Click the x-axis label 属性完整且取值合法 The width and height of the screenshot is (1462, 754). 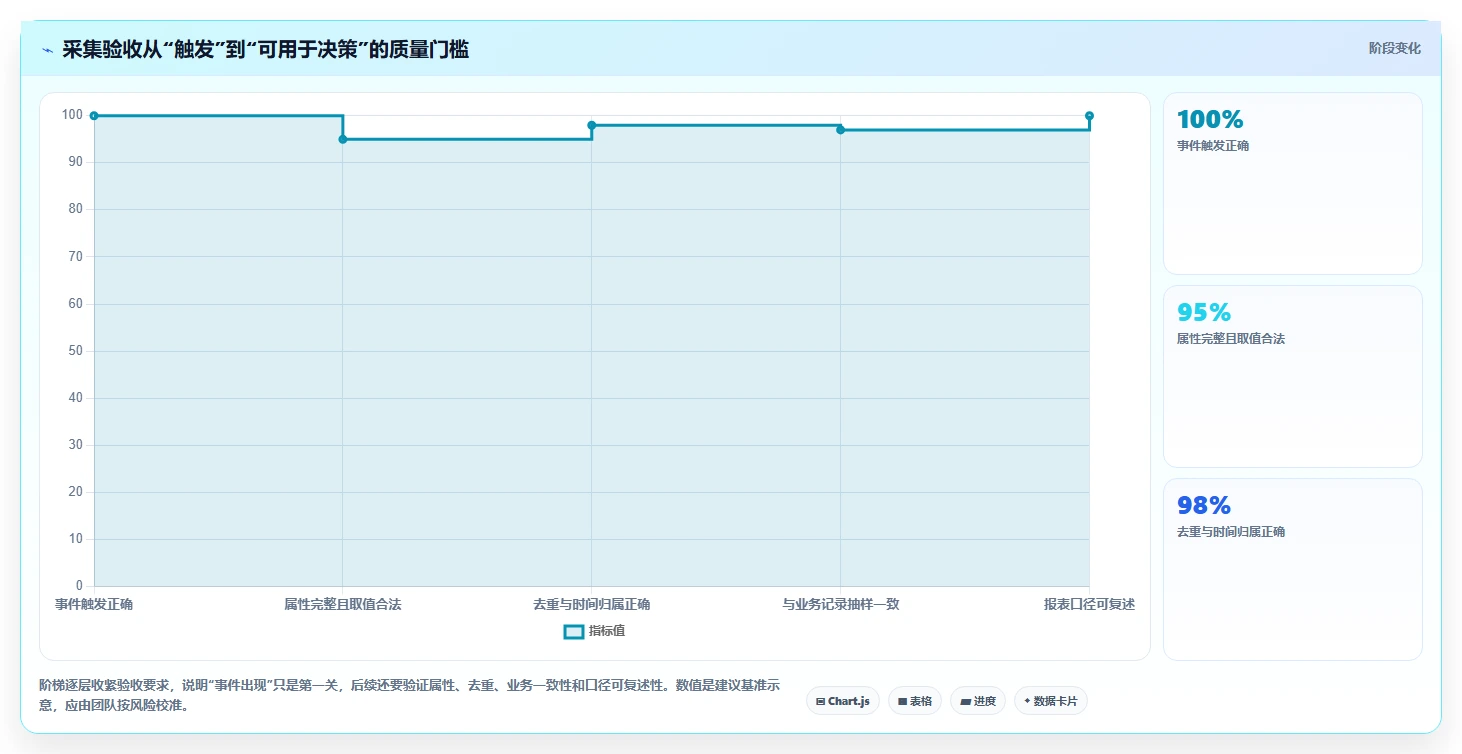(343, 604)
